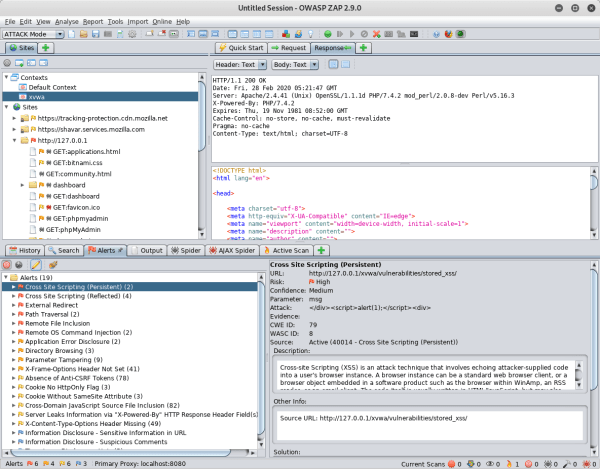Select GET:favicon.ico in Sites tree
This screenshot has height=469, width=600.
76,207
